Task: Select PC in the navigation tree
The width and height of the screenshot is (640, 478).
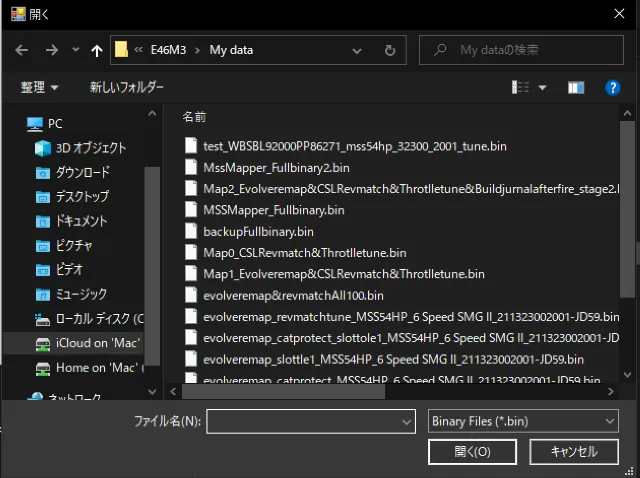Action: [x=44, y=123]
